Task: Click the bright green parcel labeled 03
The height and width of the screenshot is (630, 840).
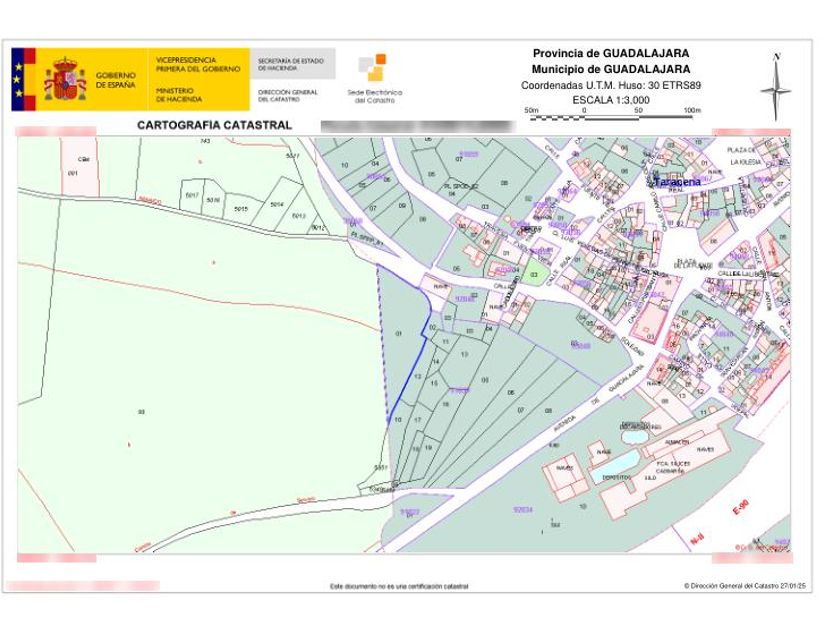Action: (x=534, y=274)
